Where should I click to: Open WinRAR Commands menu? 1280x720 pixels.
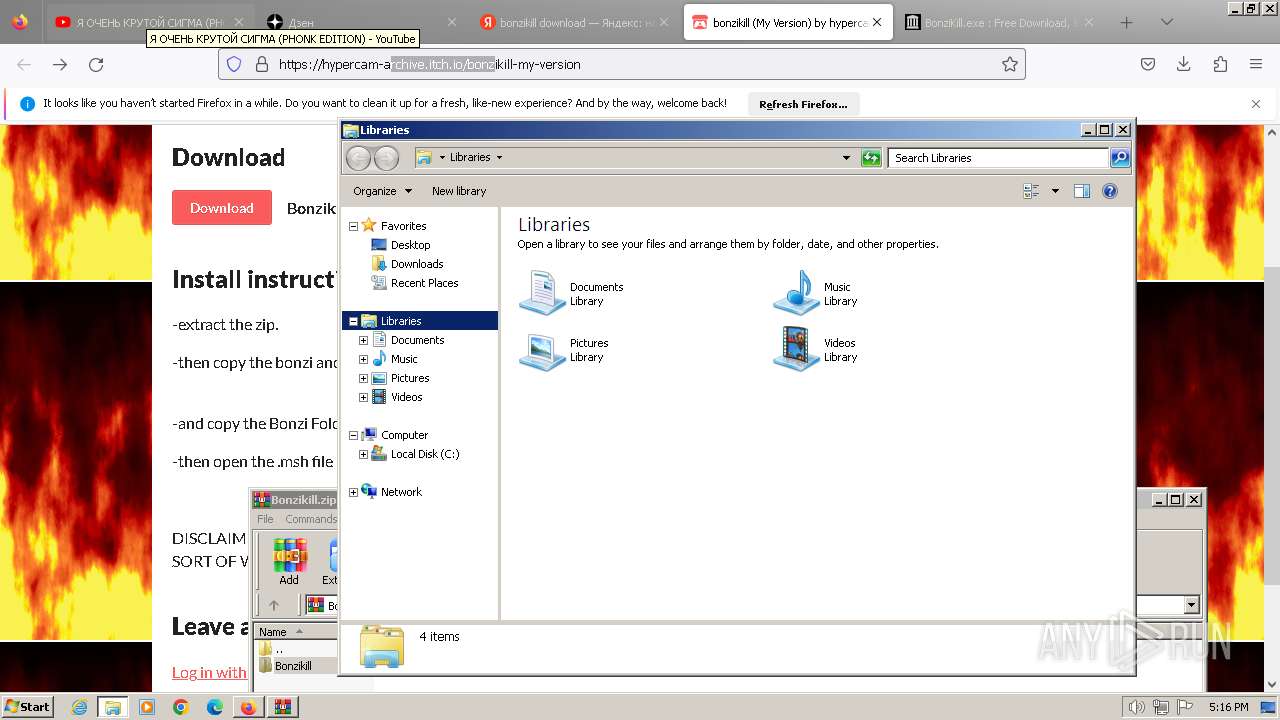tap(311, 519)
